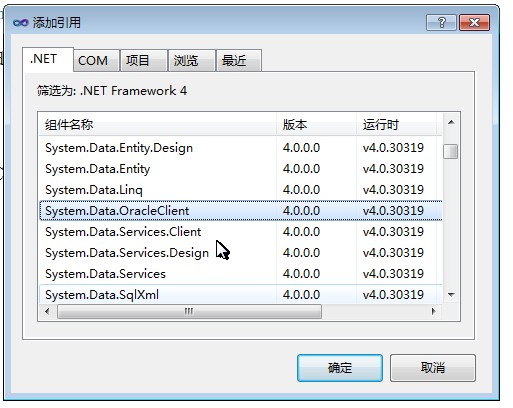Switch to the .NET tab
Image resolution: width=513 pixels, height=408 pixels.
click(48, 59)
